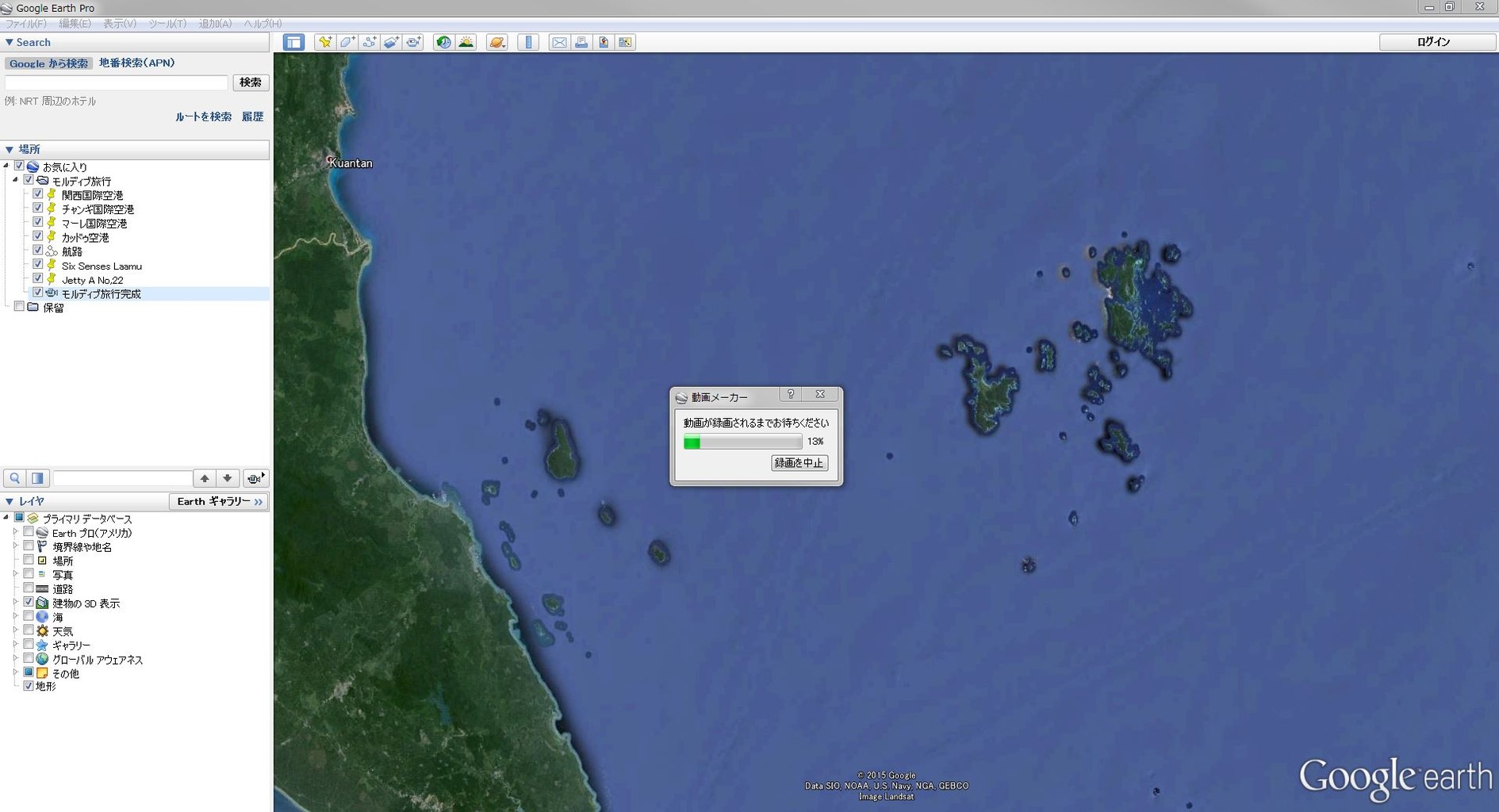Screen dimensions: 1499x812
Task: Expand the 海 layer node
Action: click(15, 617)
